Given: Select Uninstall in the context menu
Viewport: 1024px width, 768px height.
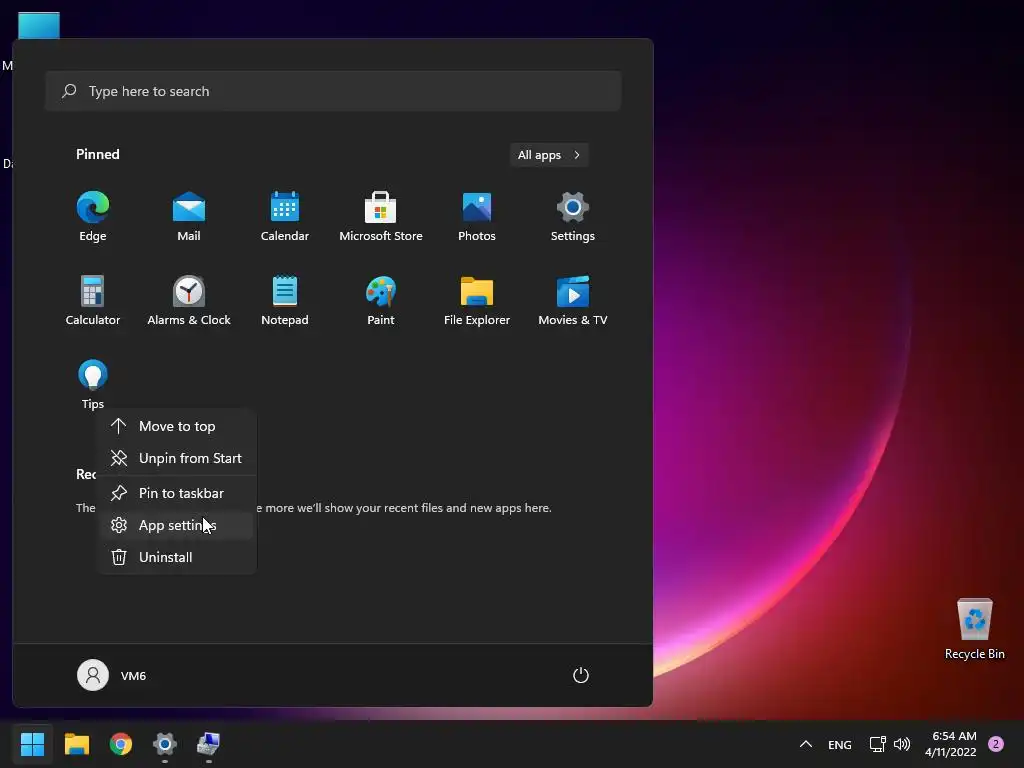Looking at the screenshot, I should coord(176,557).
